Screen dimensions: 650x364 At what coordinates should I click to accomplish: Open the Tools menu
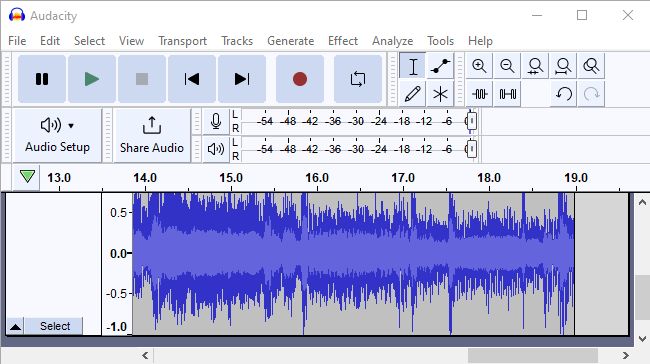pyautogui.click(x=440, y=41)
